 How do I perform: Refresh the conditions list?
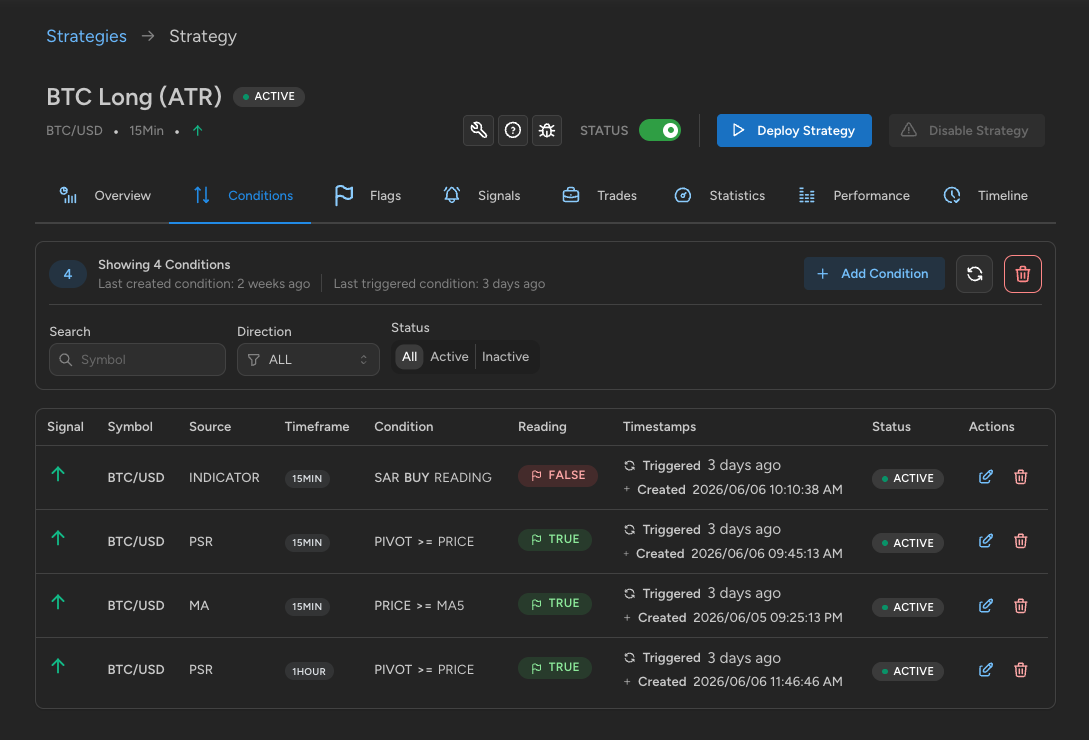tap(974, 274)
